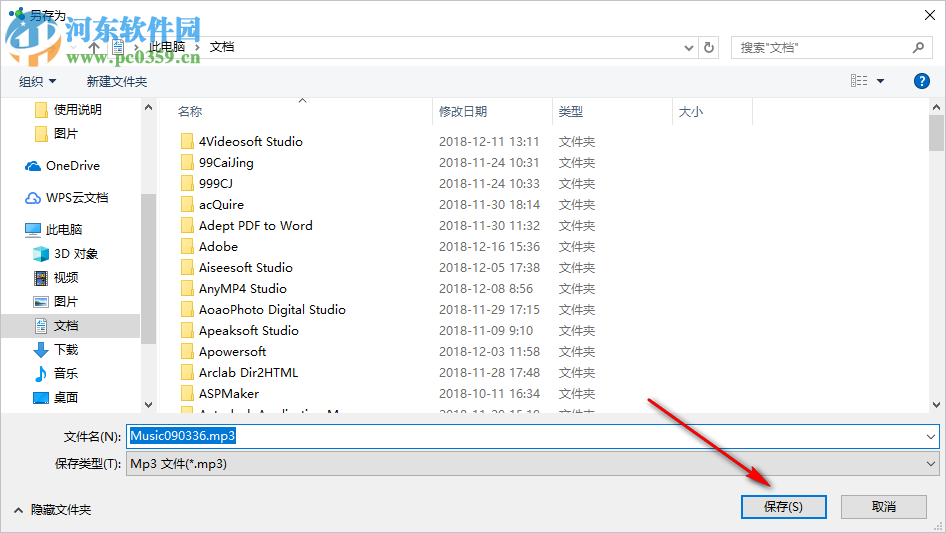Click the 下载 blue arrow icon
The height and width of the screenshot is (533, 946).
[40, 349]
